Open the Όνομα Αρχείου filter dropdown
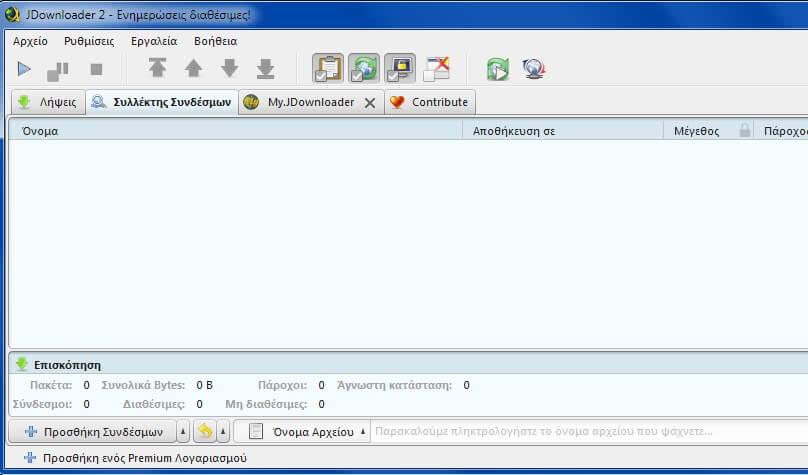The width and height of the screenshot is (808, 475). pyautogui.click(x=302, y=432)
